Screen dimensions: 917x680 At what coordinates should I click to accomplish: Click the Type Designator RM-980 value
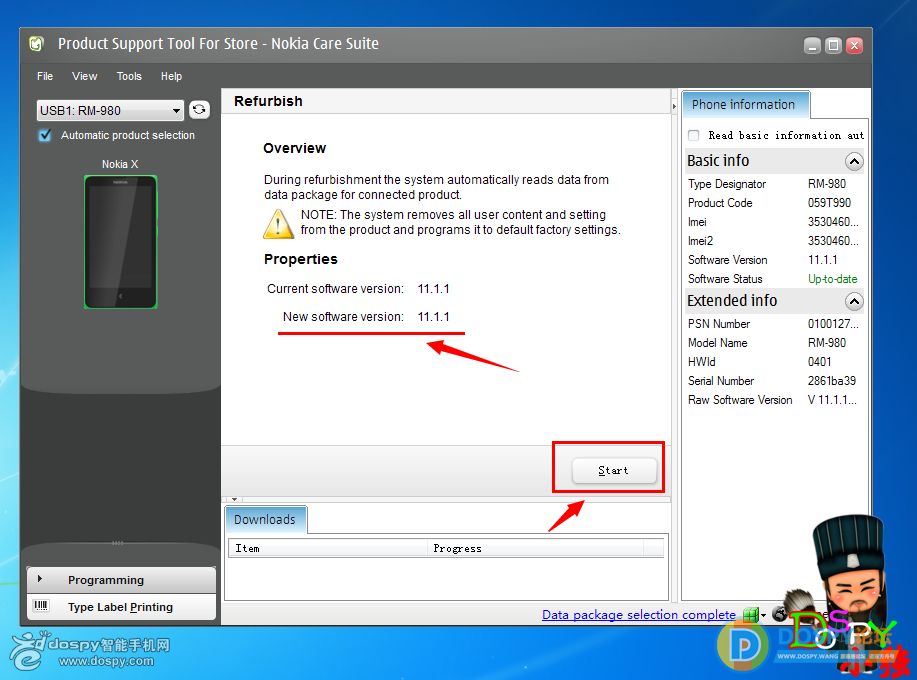(827, 184)
